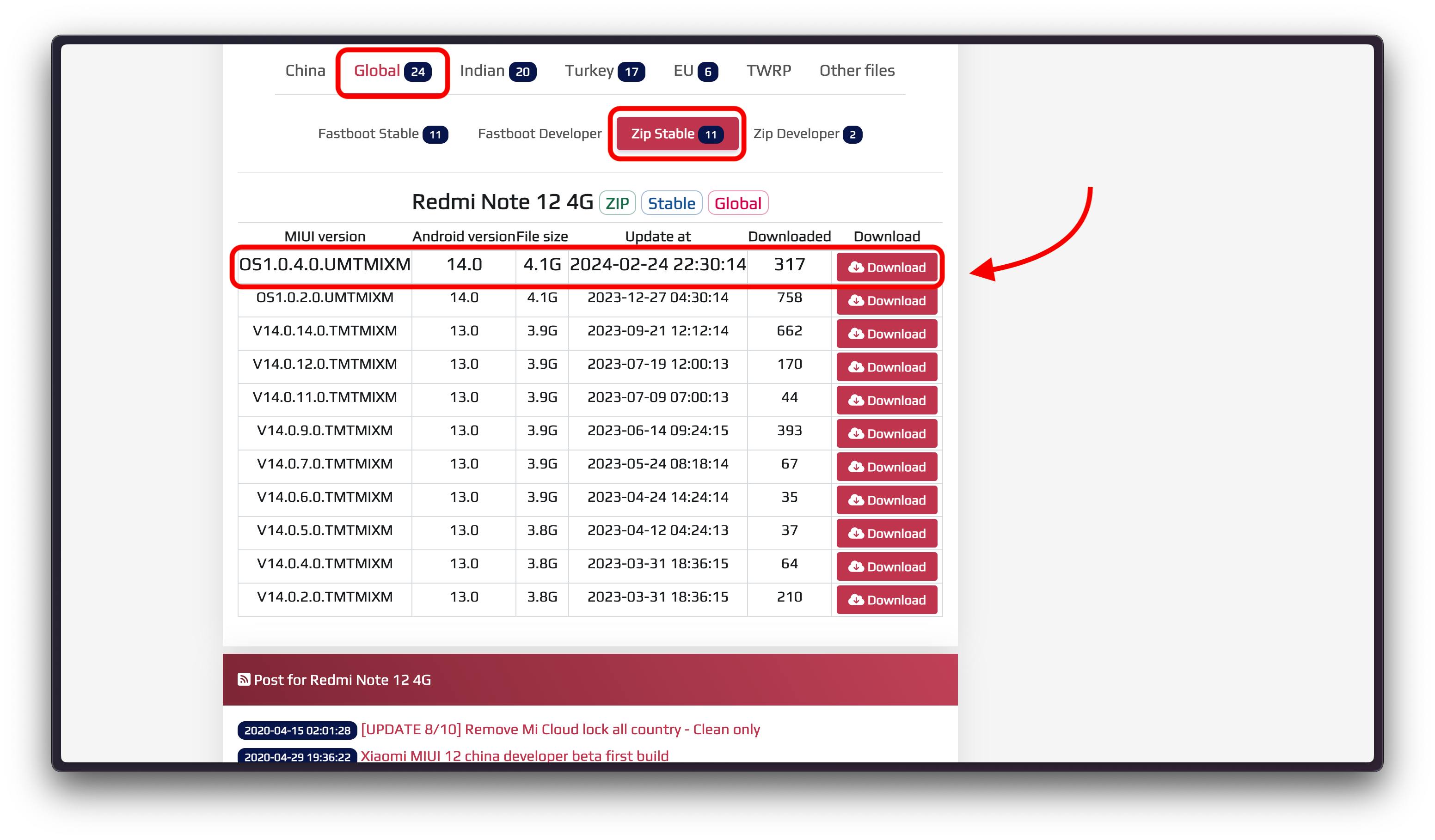Click the download cloud icon for OS1.0.2.0.UMTMIXM
This screenshot has height=840, width=1435.
[856, 300]
